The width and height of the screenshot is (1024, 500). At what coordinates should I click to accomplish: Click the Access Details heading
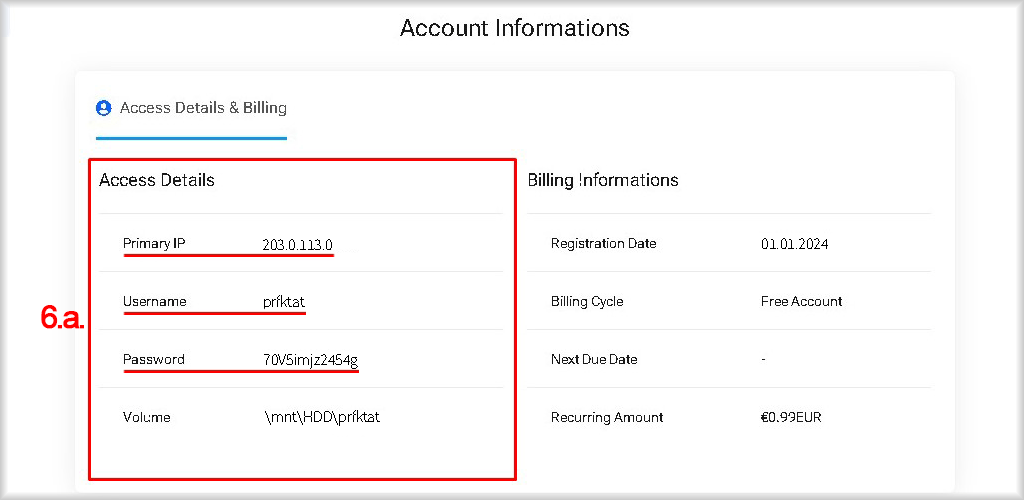[157, 180]
